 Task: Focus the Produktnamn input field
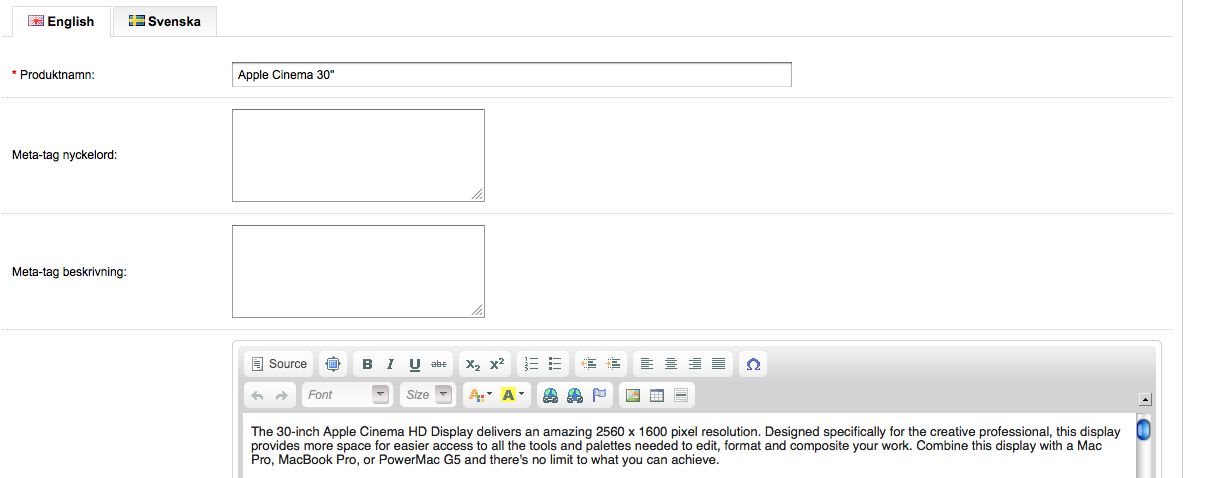point(512,75)
